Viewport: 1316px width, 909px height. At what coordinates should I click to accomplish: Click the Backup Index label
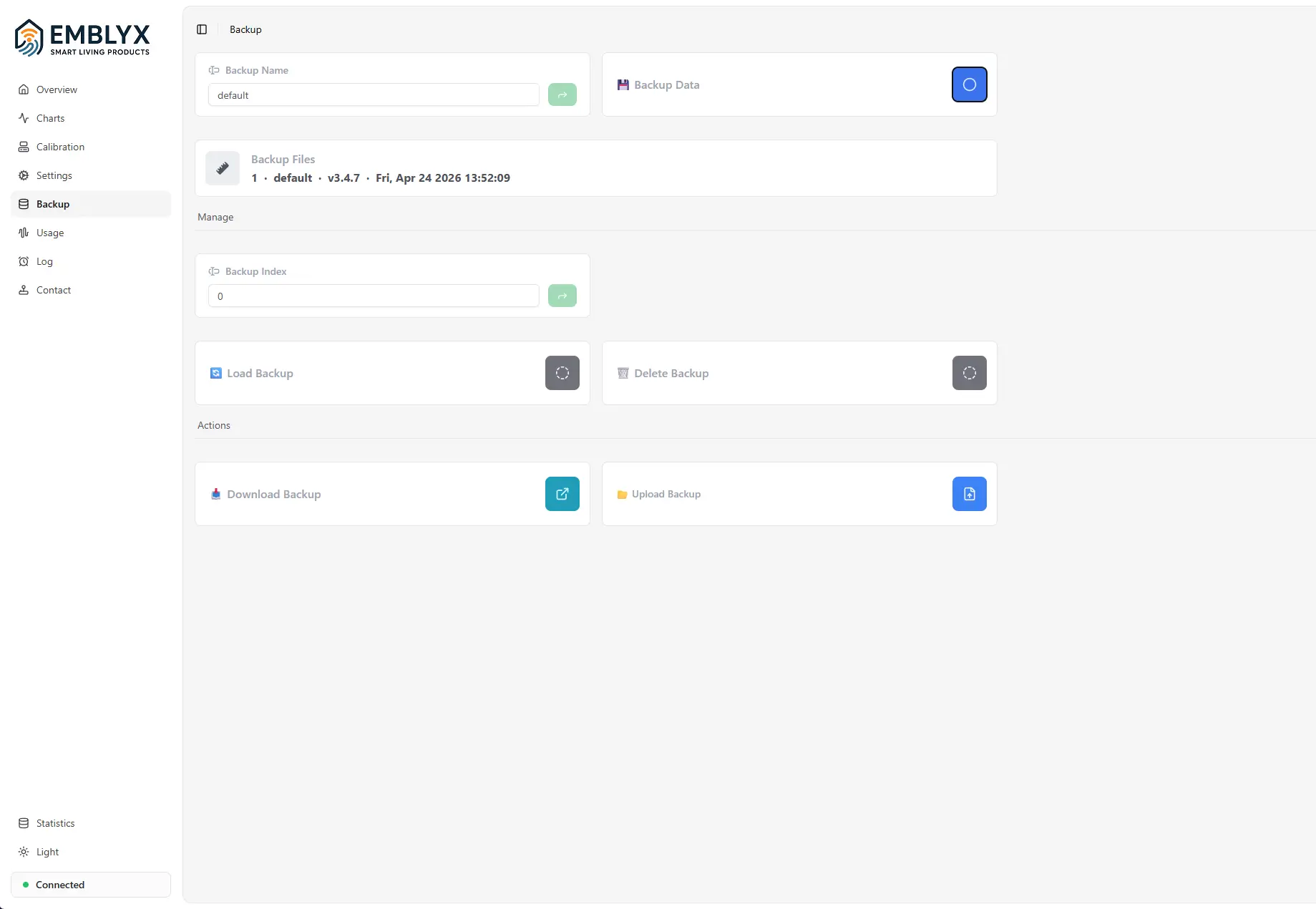(x=255, y=271)
